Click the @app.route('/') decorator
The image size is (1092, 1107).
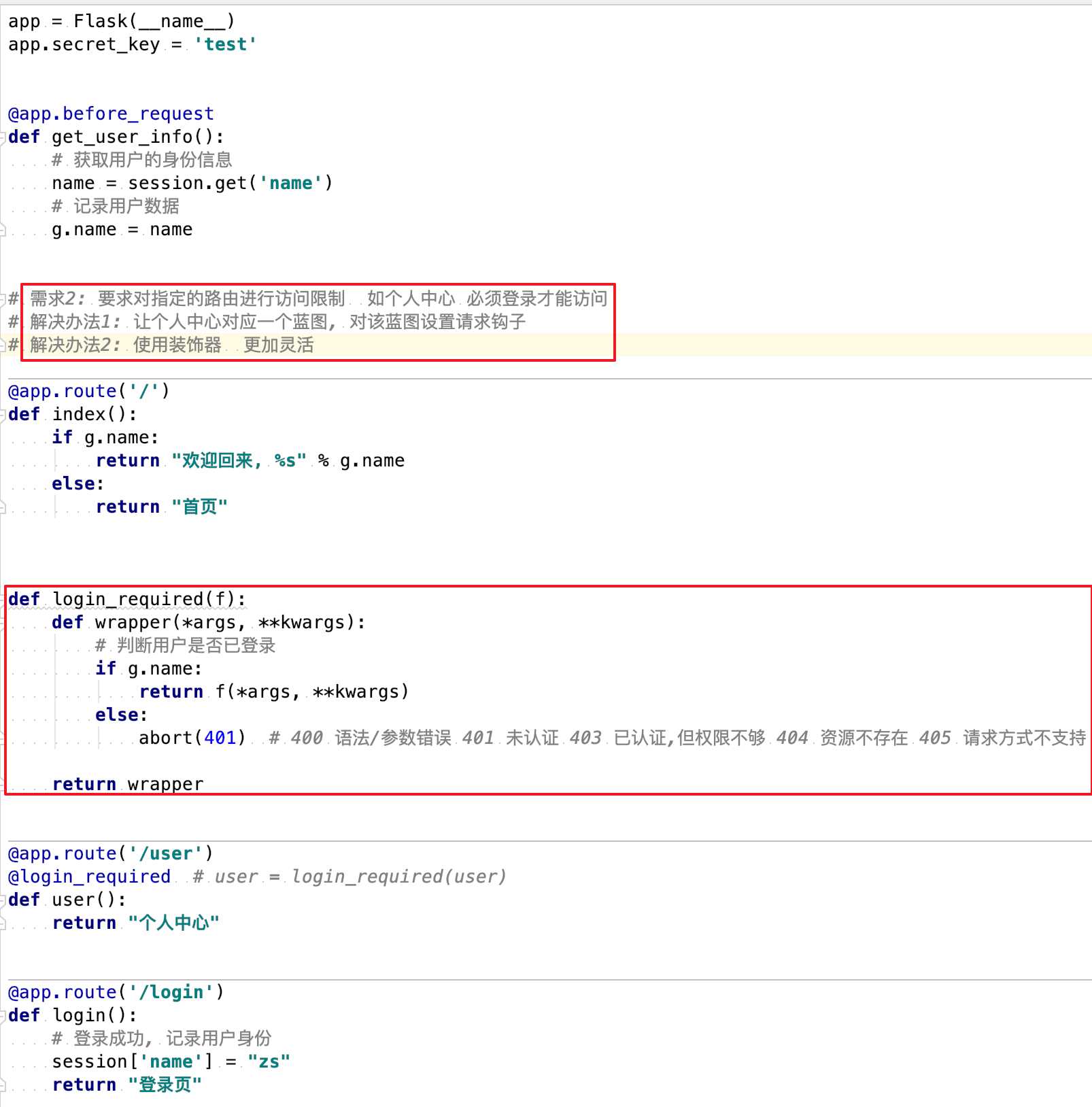89,391
